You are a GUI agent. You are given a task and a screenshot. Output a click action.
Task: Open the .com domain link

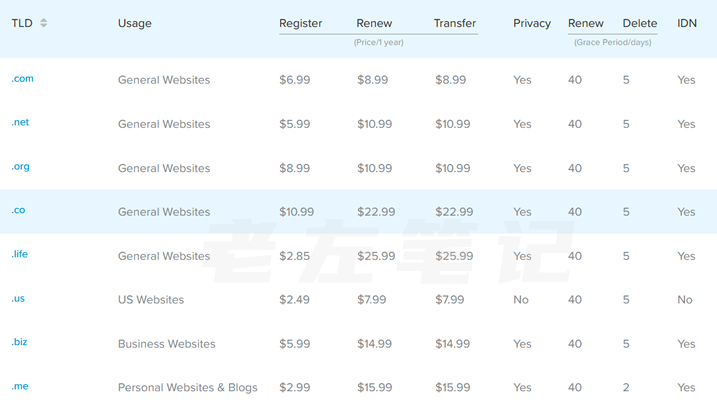click(22, 79)
